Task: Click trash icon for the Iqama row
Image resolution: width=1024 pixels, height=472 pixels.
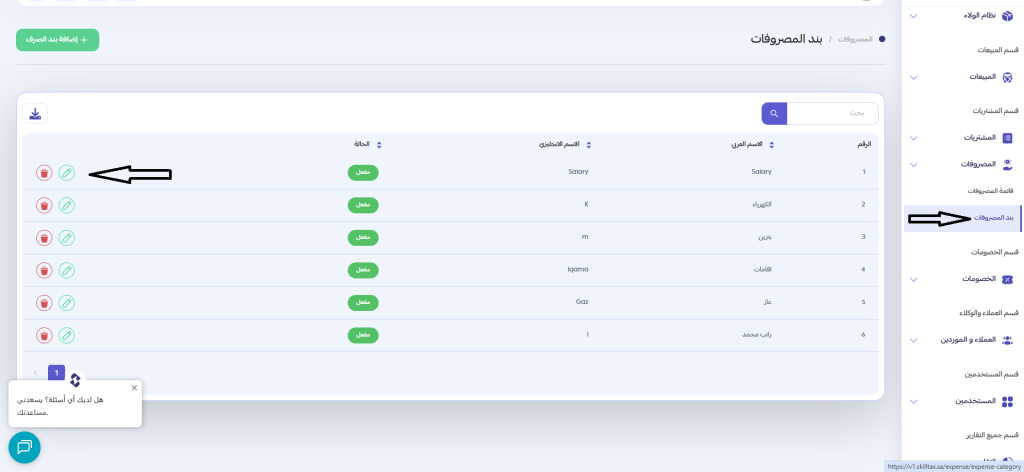Action: click(44, 270)
